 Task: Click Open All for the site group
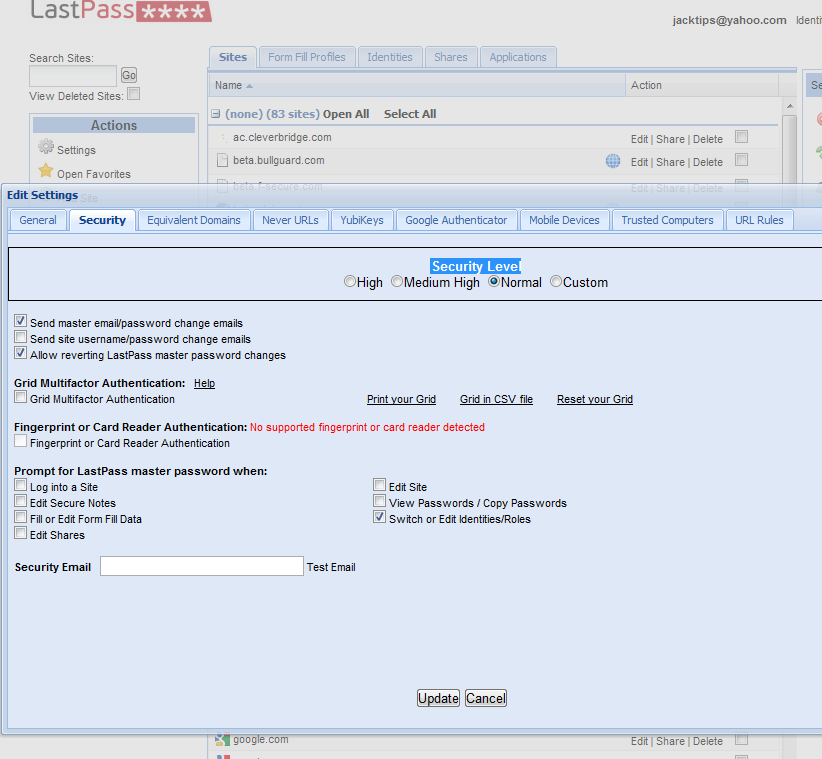pos(346,114)
